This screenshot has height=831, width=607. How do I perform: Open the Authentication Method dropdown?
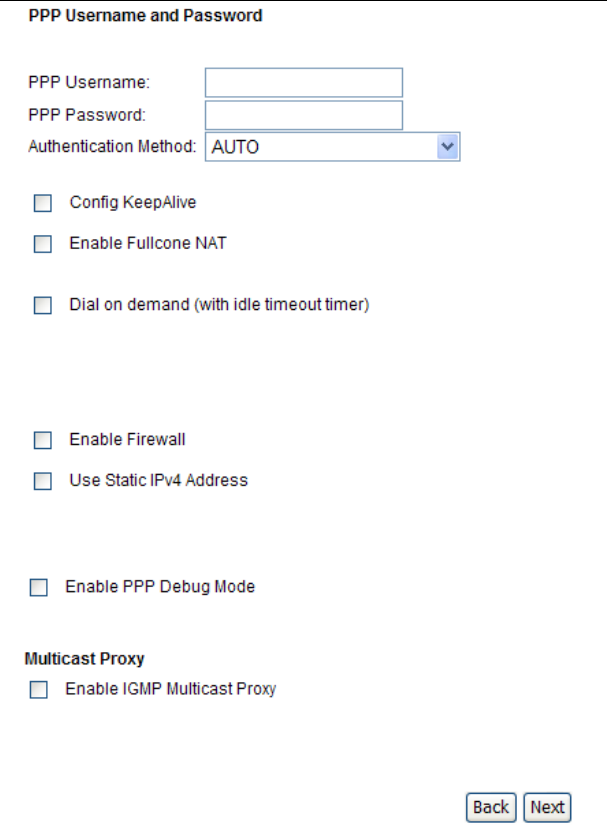tap(332, 147)
